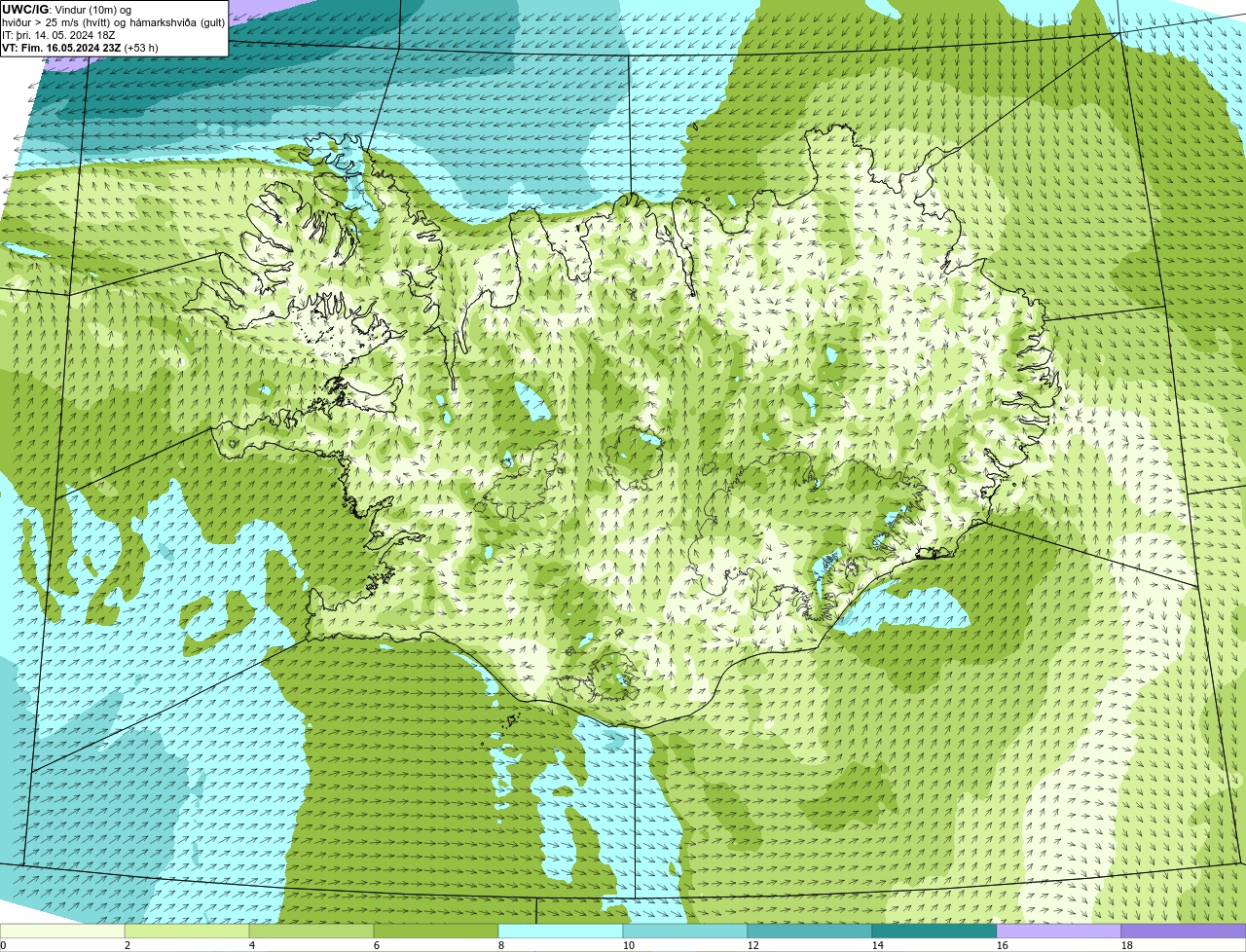This screenshot has width=1246, height=952.
Task: Click the "VT: Fim. 16.05.2024 23Z (+53 h)" line
Action: (80, 47)
